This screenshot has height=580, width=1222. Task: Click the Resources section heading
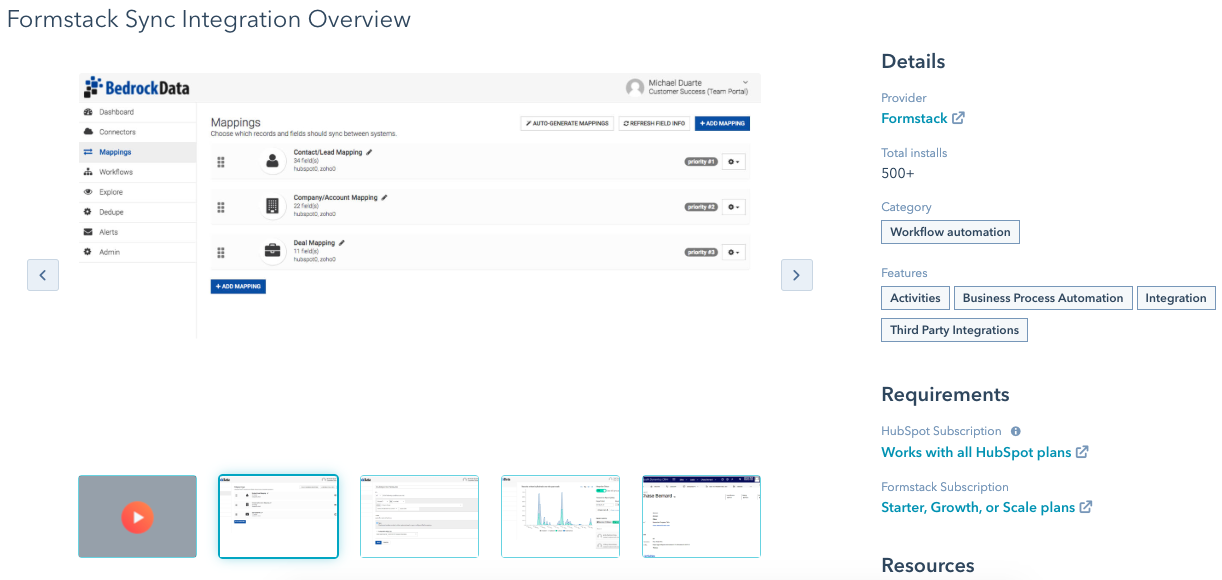click(928, 565)
